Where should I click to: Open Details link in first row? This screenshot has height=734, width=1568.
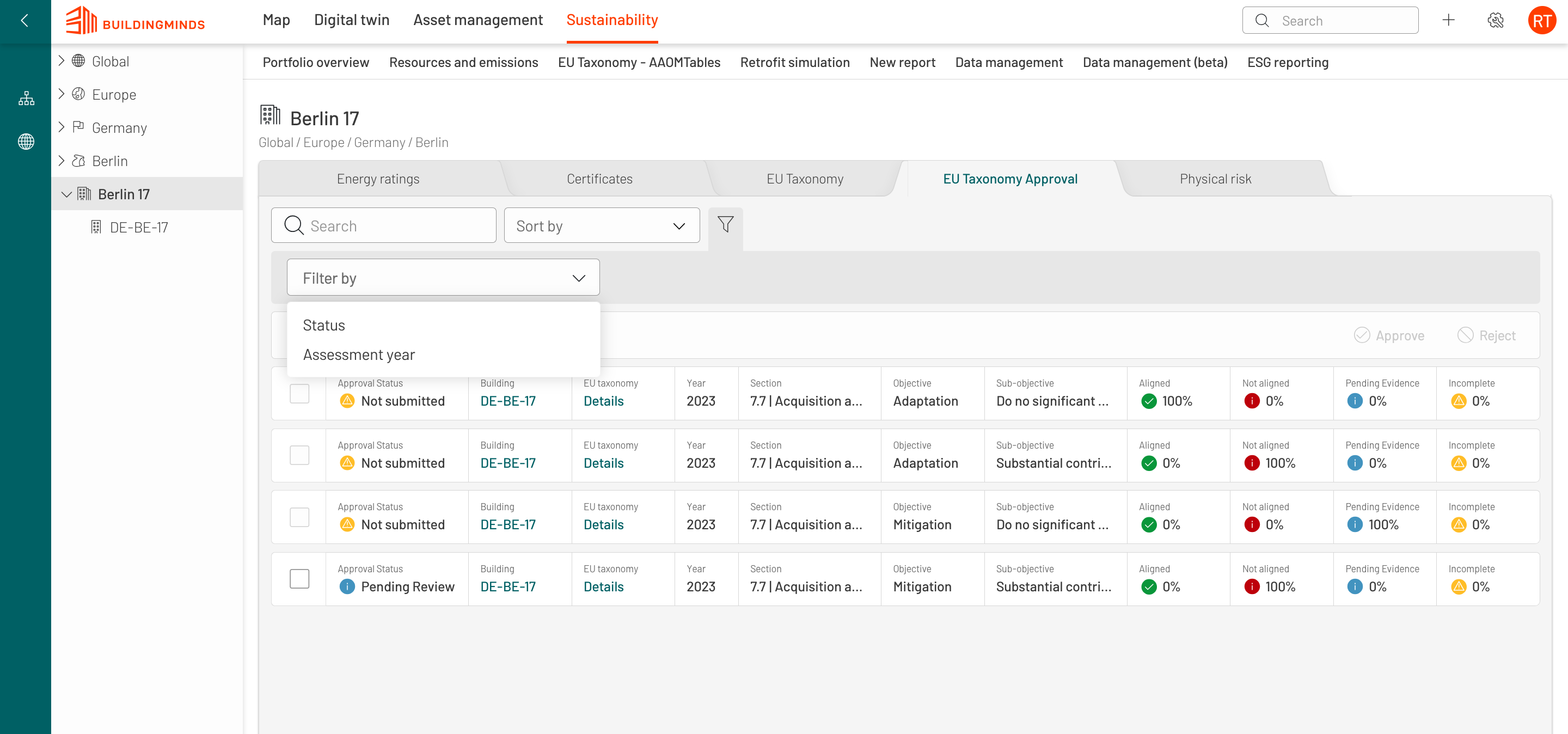click(x=603, y=401)
